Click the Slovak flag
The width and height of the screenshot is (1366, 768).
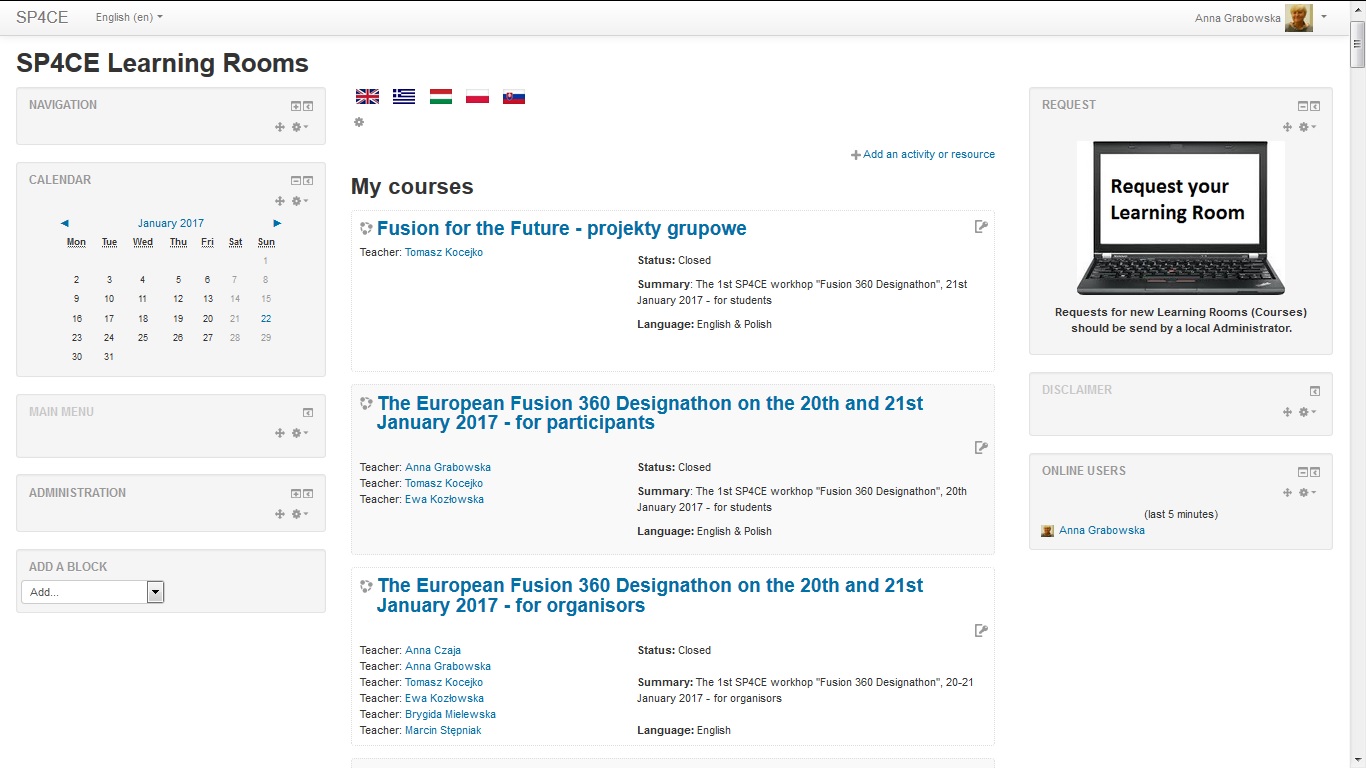[514, 97]
